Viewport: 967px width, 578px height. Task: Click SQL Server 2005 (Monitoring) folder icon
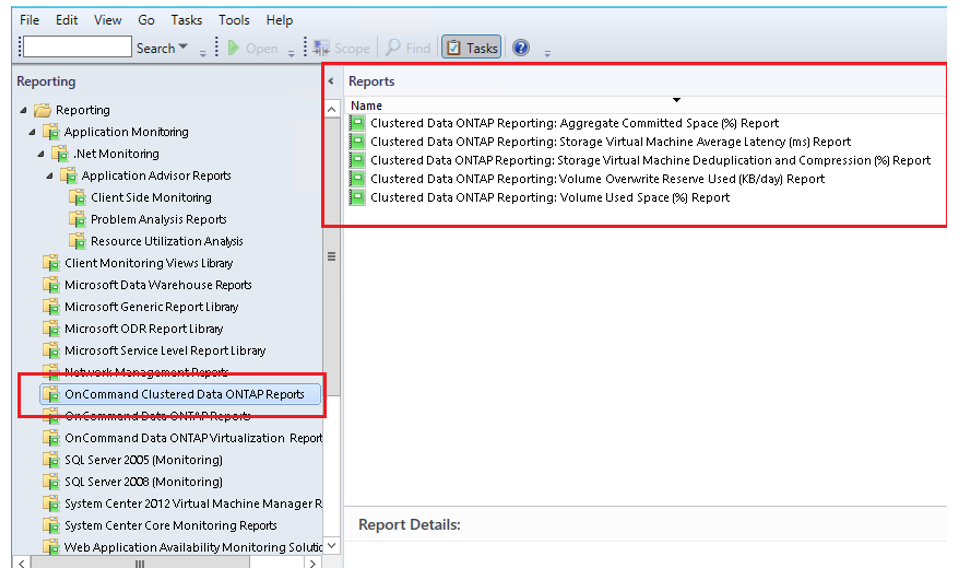point(51,460)
